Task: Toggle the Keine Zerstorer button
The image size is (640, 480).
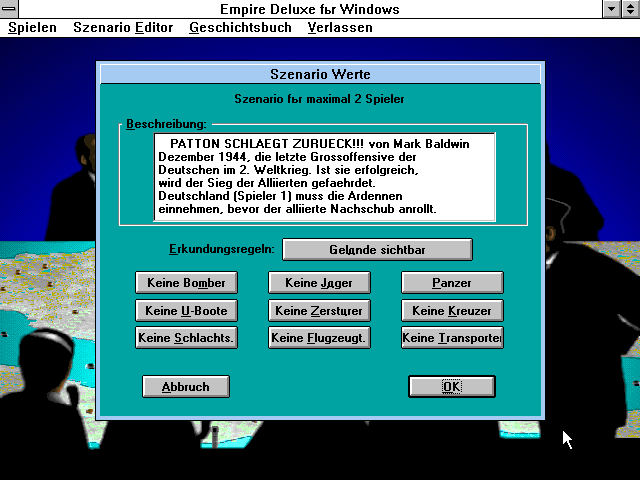Action: tap(319, 311)
